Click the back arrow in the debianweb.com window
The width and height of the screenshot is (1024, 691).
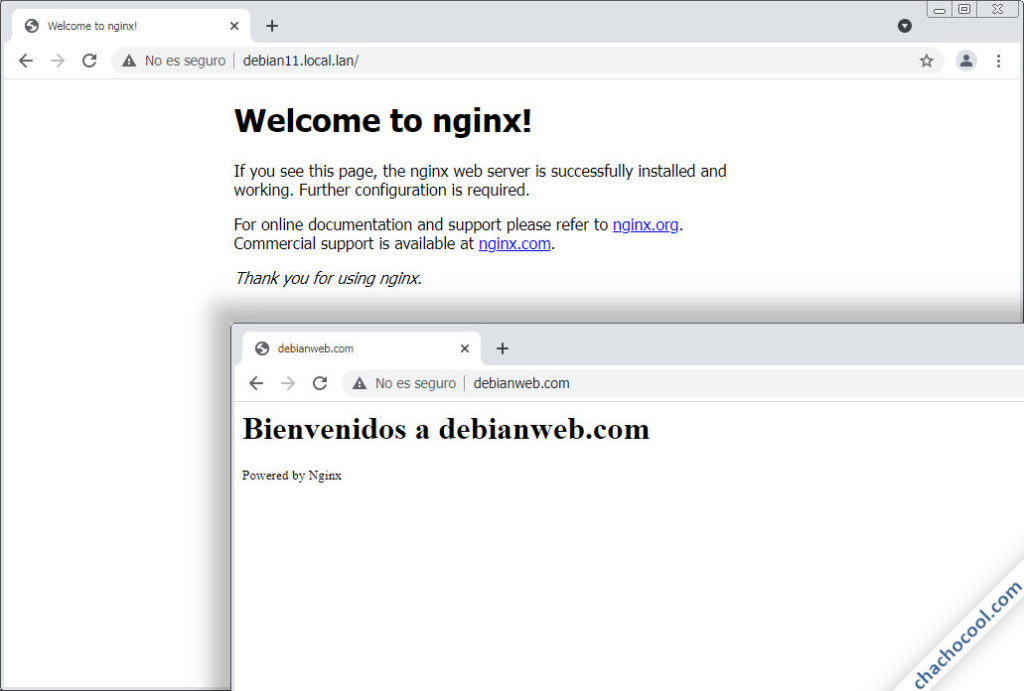[256, 383]
